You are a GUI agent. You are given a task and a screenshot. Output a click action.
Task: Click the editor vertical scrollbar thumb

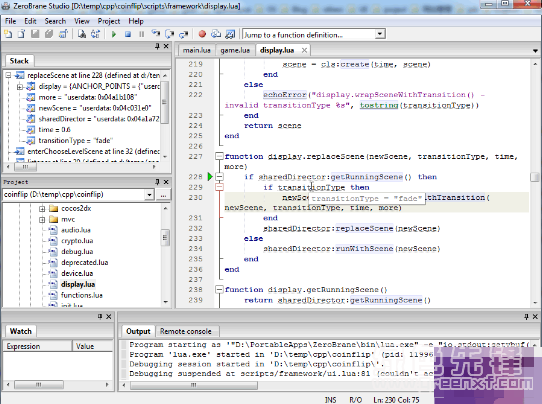pos(535,177)
